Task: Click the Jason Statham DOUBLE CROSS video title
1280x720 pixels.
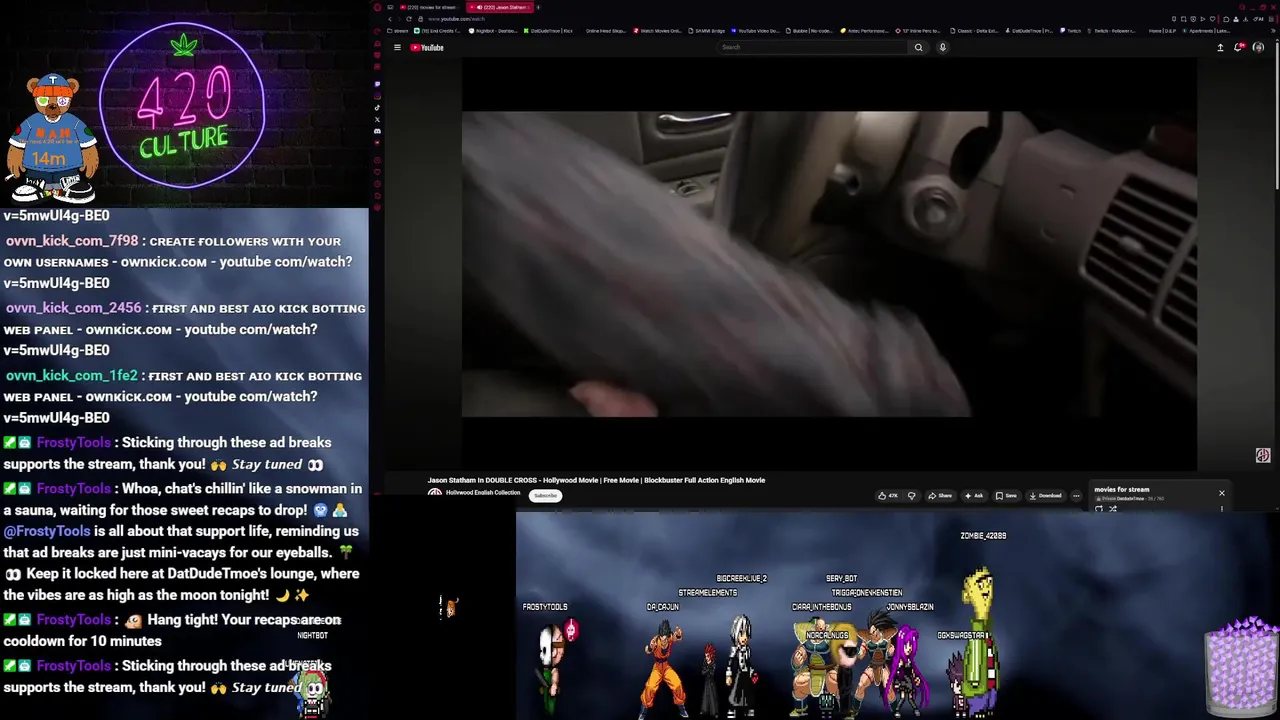Action: (x=596, y=480)
